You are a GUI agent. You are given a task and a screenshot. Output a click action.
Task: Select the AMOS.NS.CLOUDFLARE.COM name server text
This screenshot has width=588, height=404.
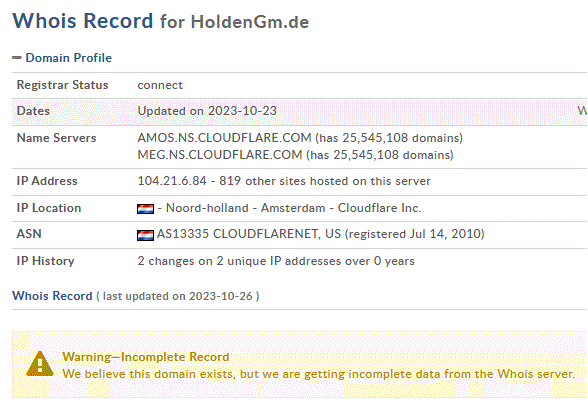pos(224,138)
